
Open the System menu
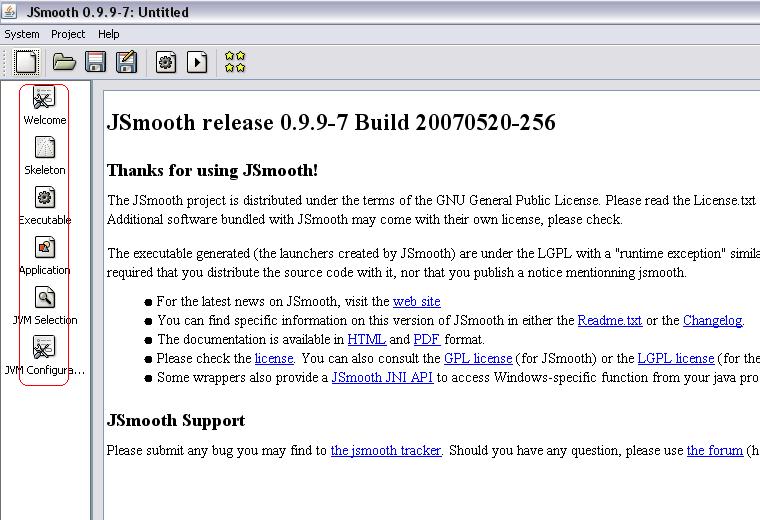(x=22, y=34)
